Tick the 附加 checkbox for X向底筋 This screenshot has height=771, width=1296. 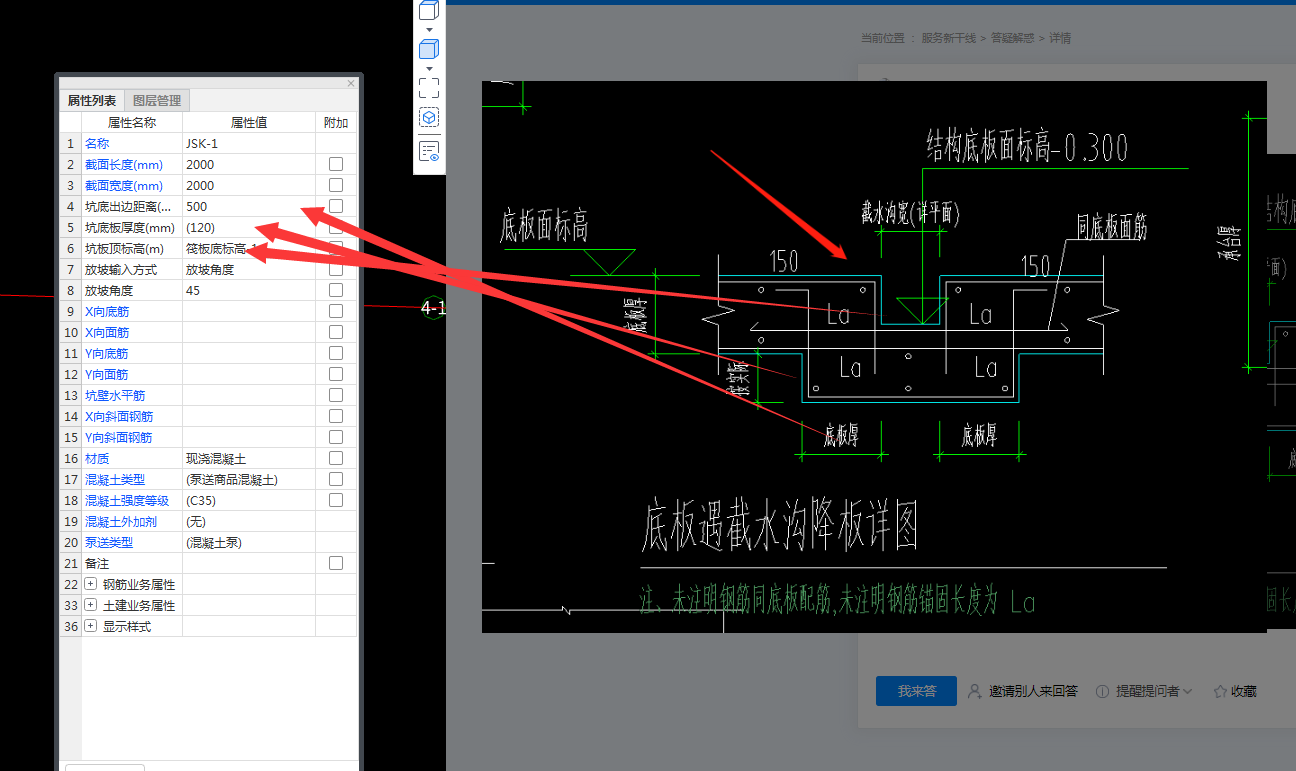click(336, 311)
